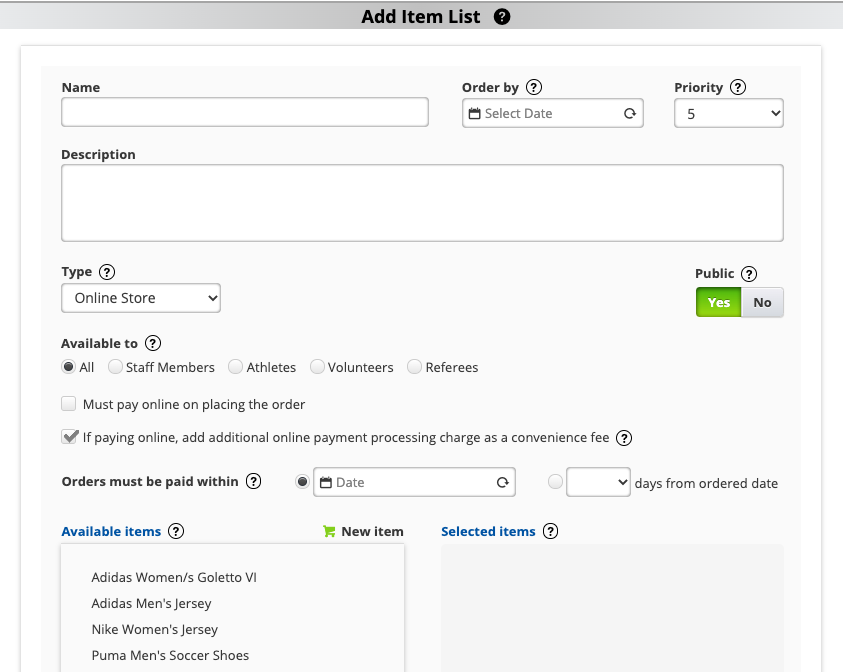The height and width of the screenshot is (672, 843).
Task: Click the refresh icon in Select Date field
Action: coord(630,113)
